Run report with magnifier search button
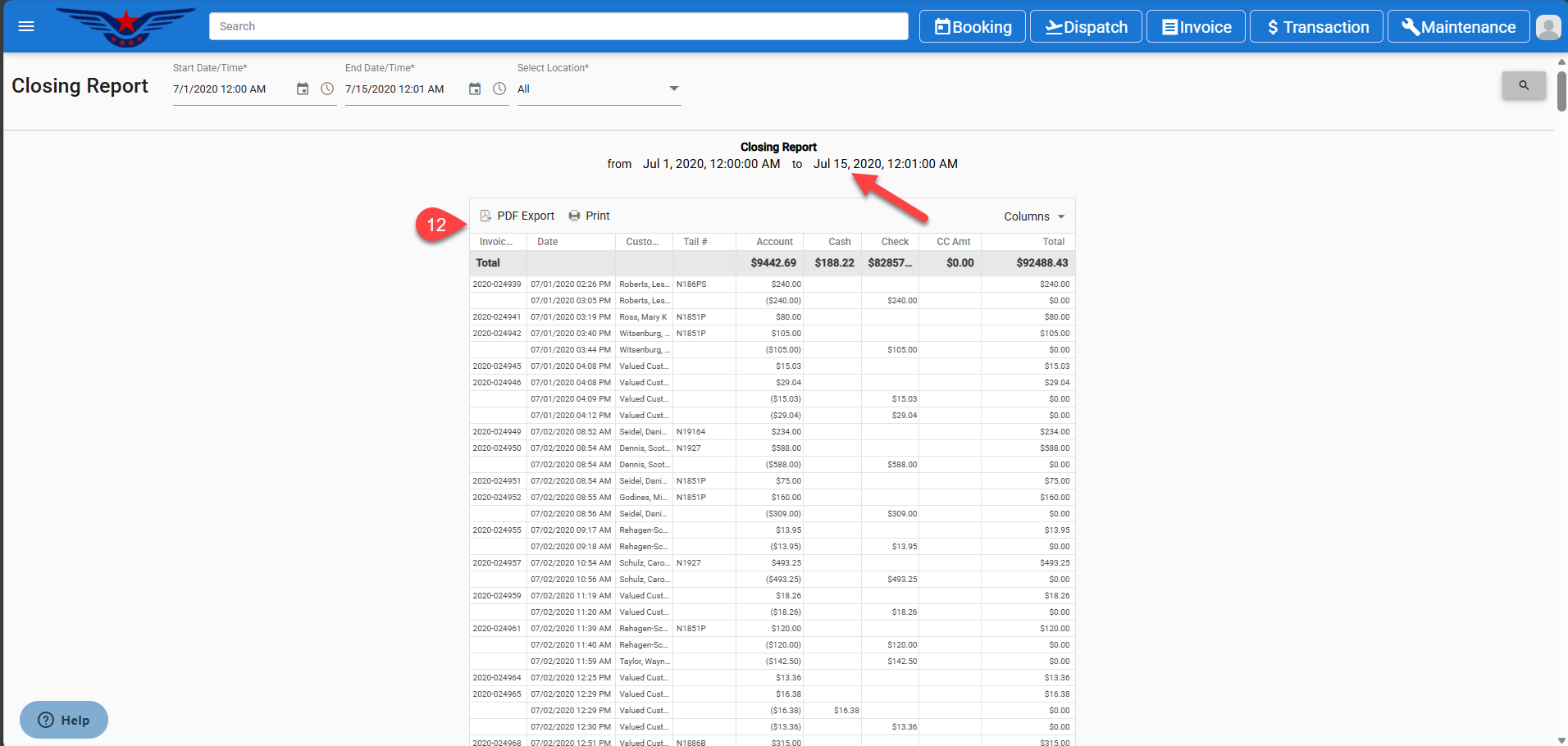 pos(1523,85)
